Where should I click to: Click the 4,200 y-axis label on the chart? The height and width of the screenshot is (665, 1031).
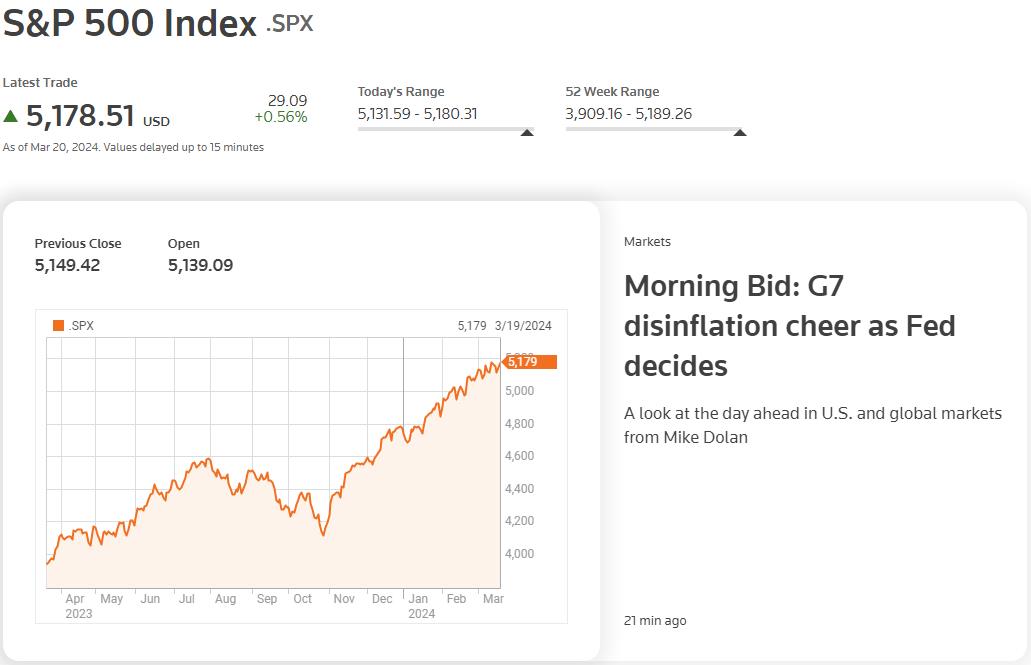click(x=519, y=521)
